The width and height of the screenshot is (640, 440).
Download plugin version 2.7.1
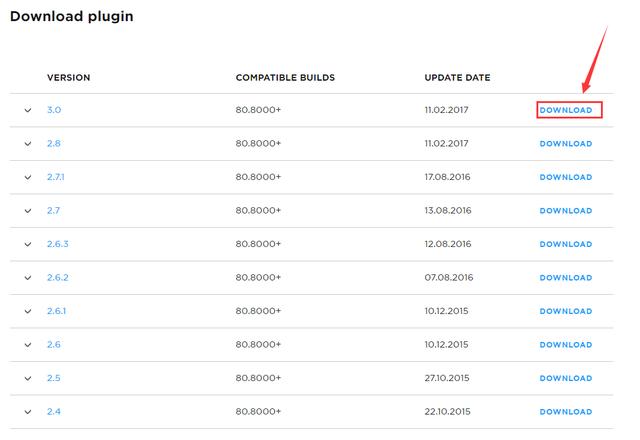point(566,177)
